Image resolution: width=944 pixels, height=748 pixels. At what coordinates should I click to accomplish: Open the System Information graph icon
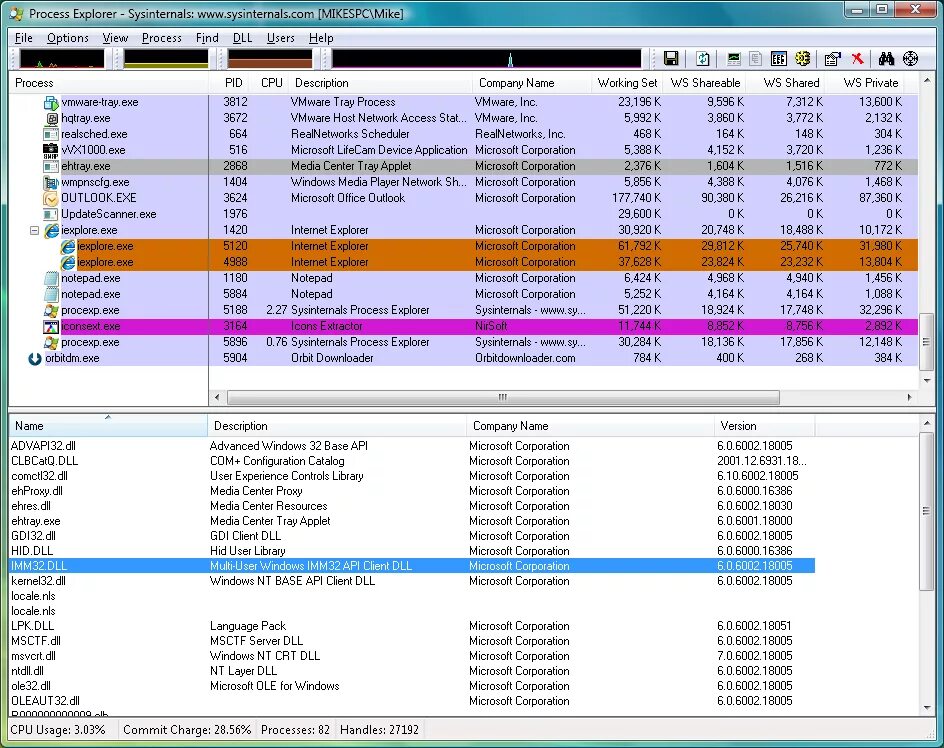tap(733, 58)
